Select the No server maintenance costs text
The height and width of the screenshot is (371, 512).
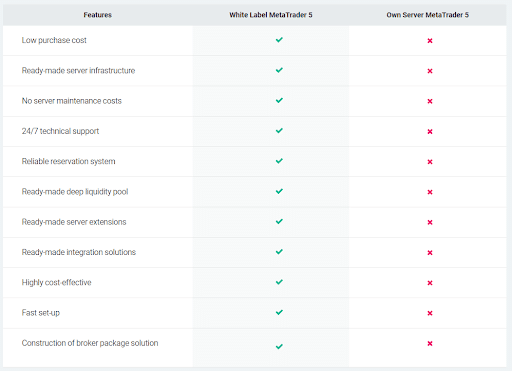(x=72, y=101)
